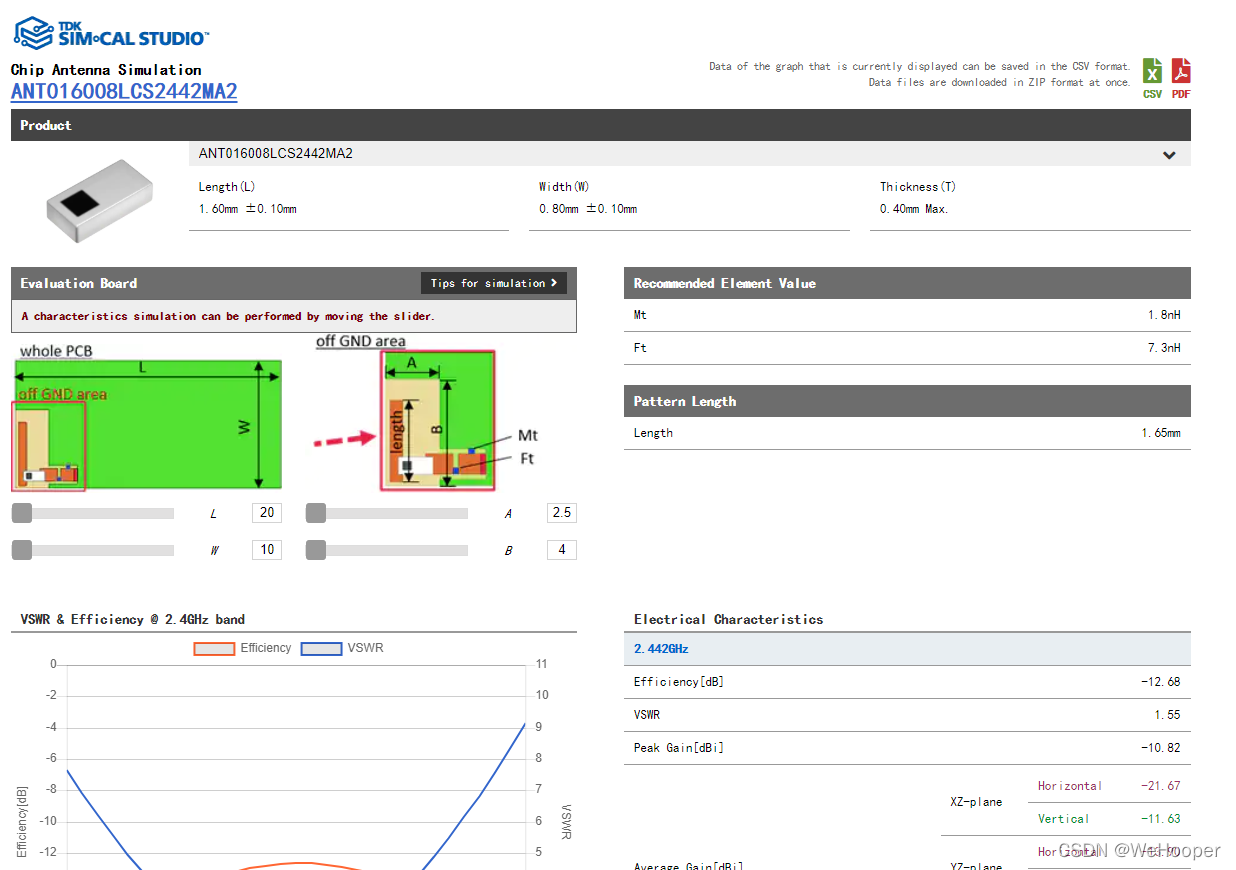
Task: Click the Peak Gain value -10.82
Action: click(x=1160, y=748)
